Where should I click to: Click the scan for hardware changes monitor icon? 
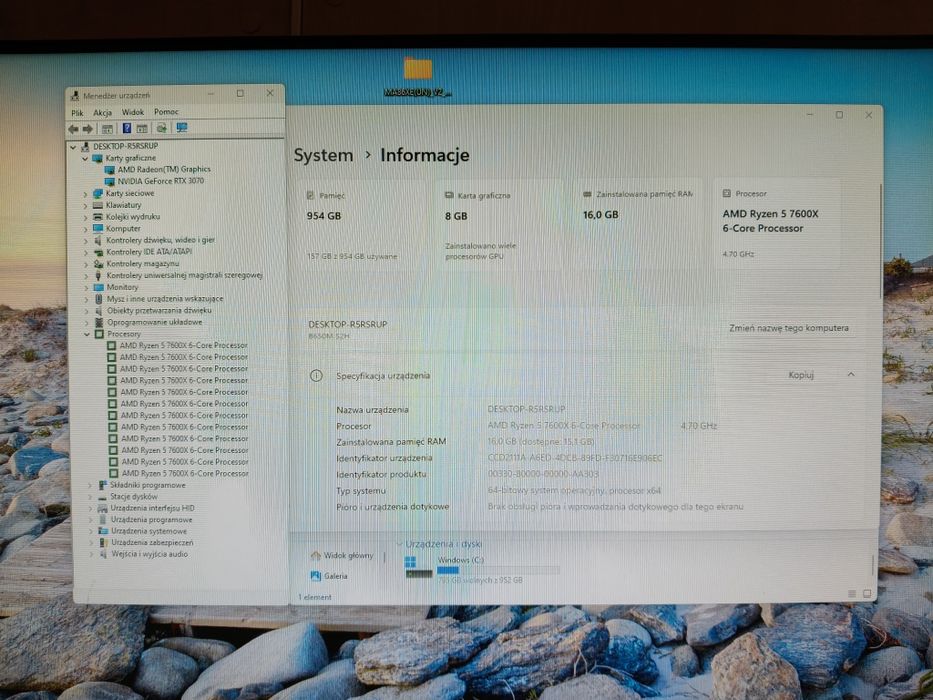click(181, 128)
